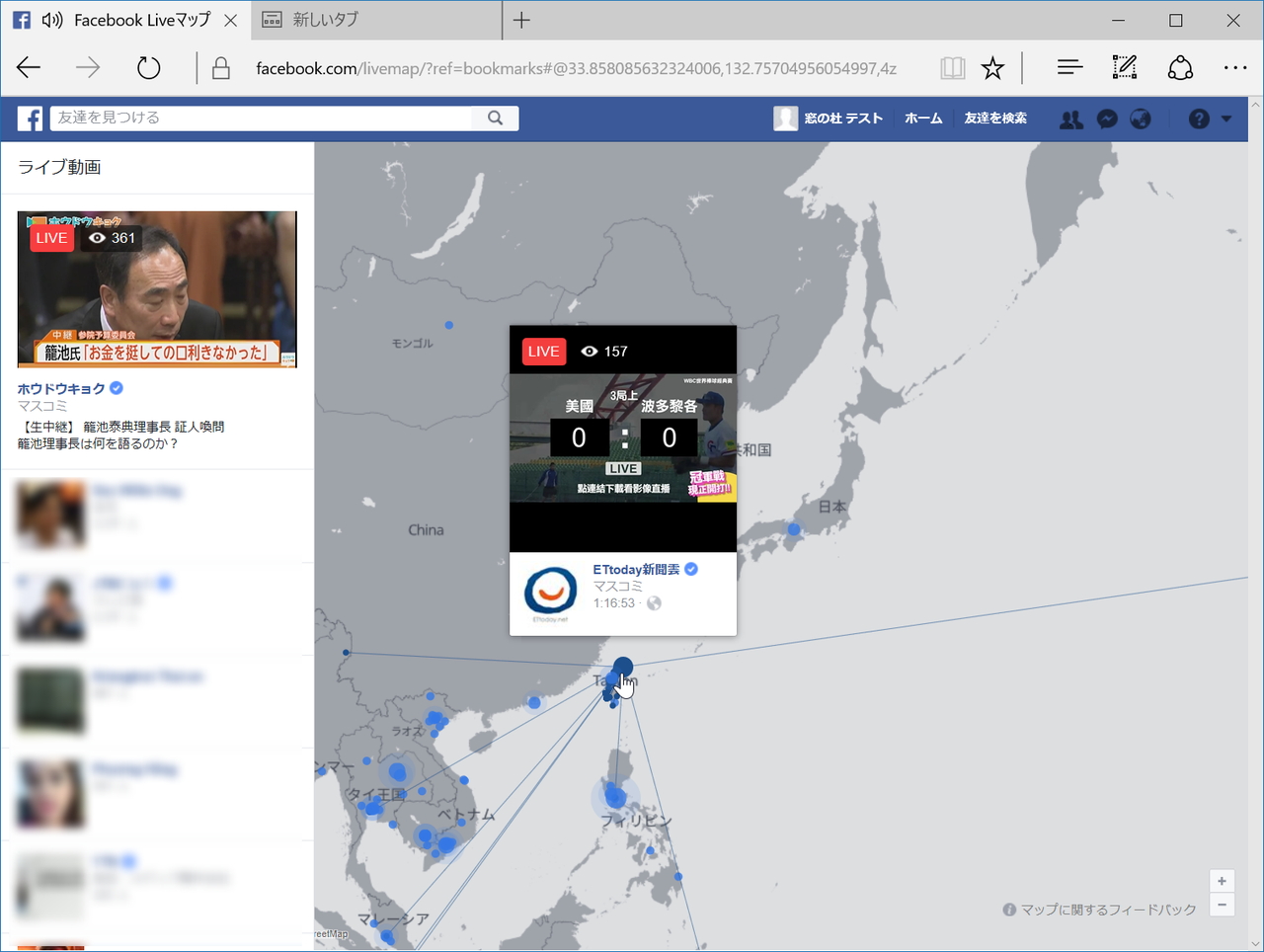The height and width of the screenshot is (952, 1264).
Task: View friend requests icon in the navbar
Action: 1070,119
